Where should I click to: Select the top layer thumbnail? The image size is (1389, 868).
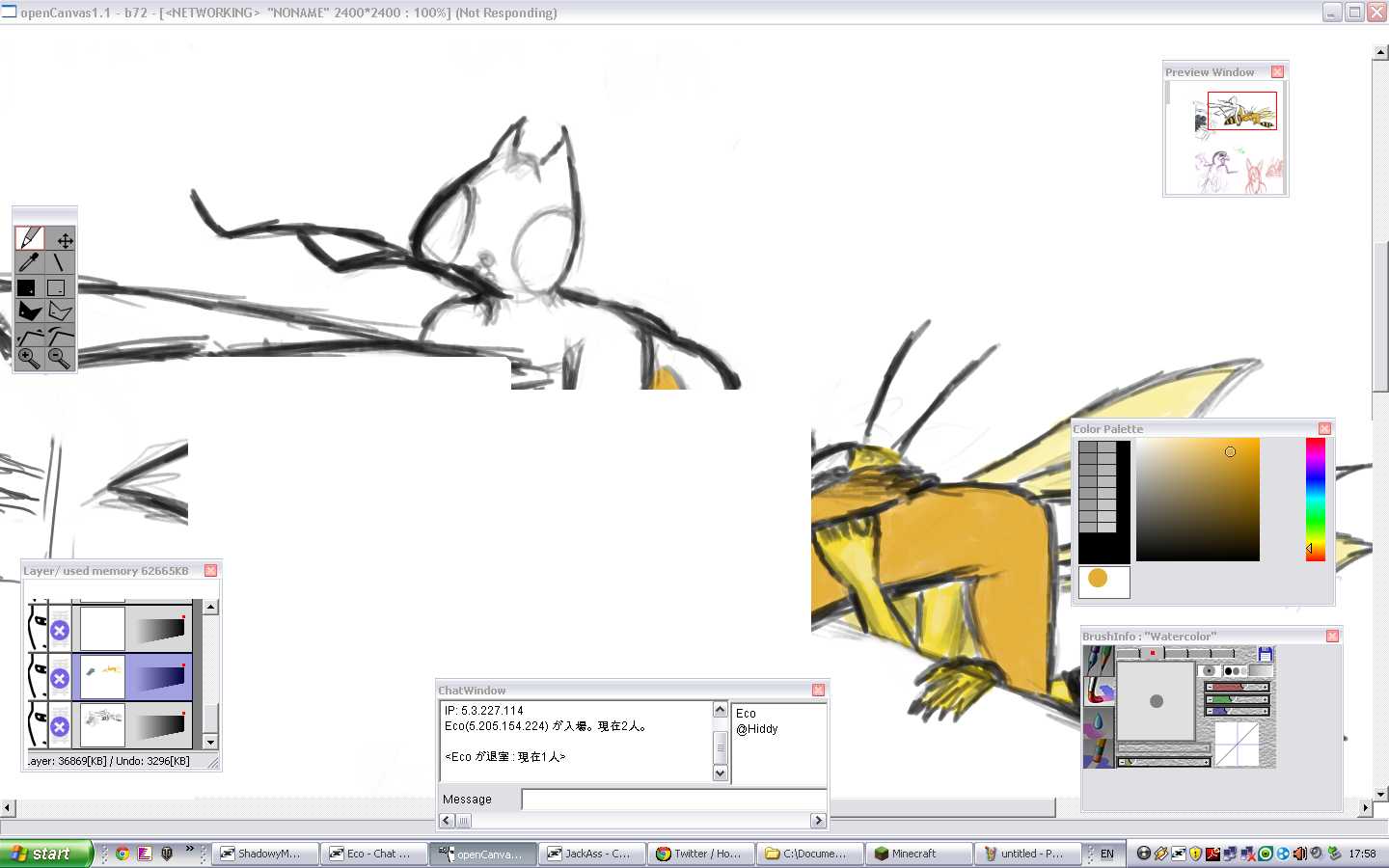pos(102,629)
